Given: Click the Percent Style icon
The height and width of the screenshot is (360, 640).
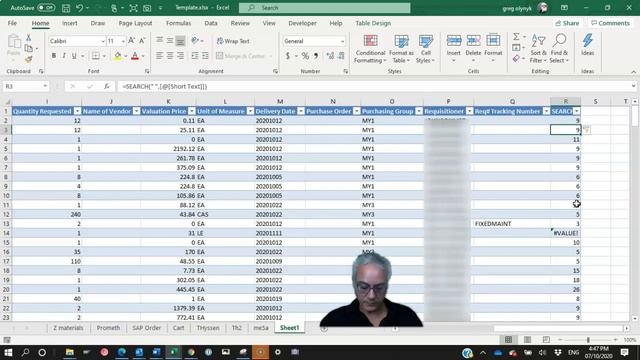Looking at the screenshot, I should click(305, 56).
